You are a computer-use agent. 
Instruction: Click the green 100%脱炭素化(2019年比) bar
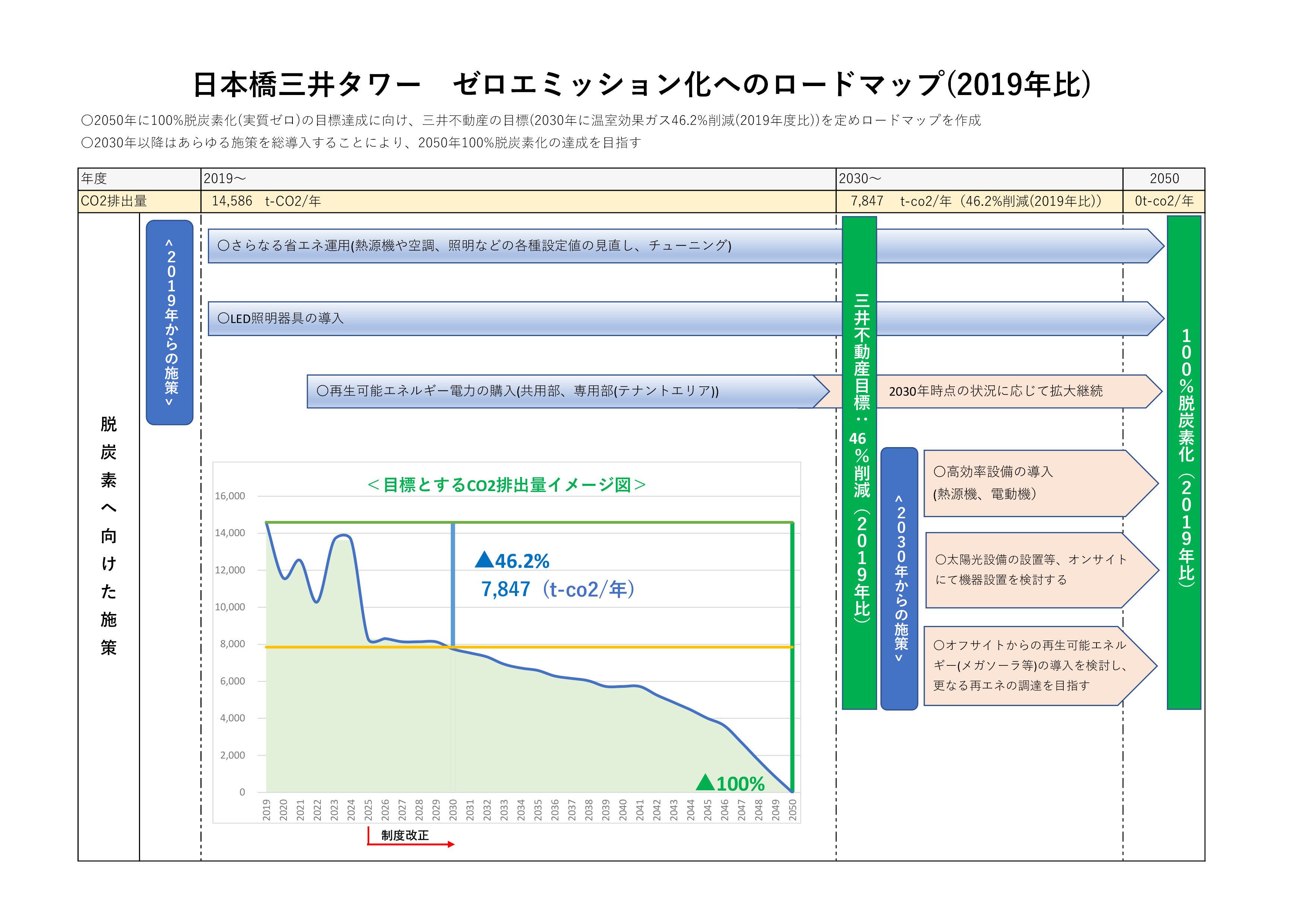click(x=1184, y=462)
